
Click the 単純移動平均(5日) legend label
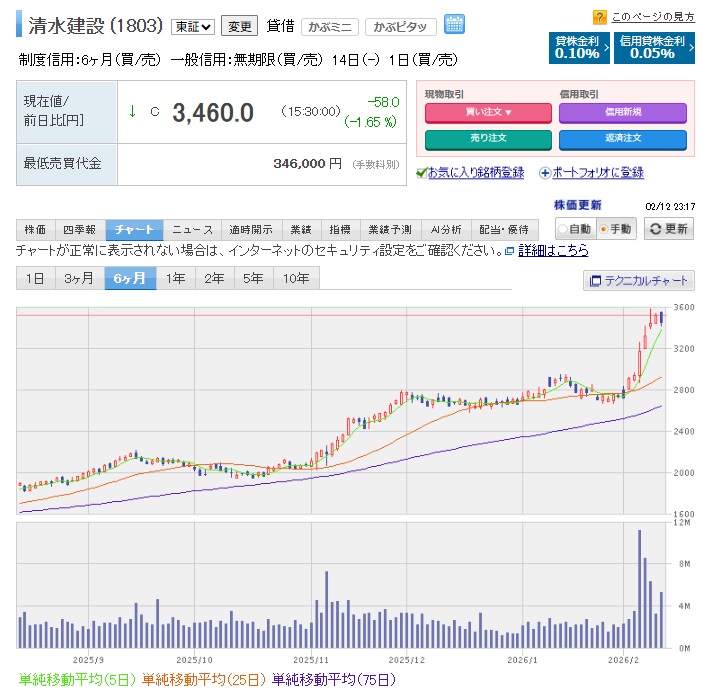(x=77, y=679)
